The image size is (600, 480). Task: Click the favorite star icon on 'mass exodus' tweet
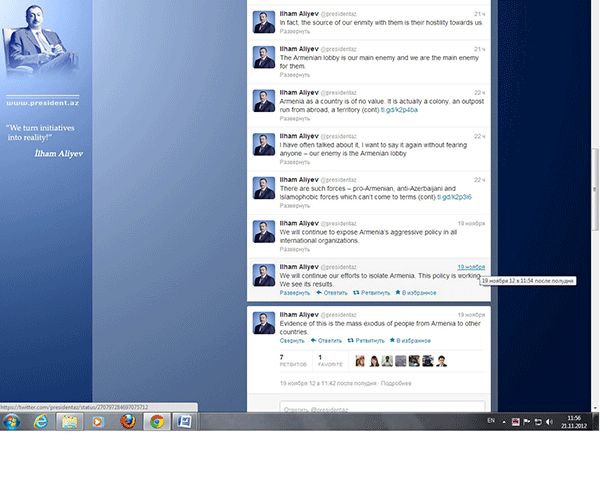click(x=392, y=340)
